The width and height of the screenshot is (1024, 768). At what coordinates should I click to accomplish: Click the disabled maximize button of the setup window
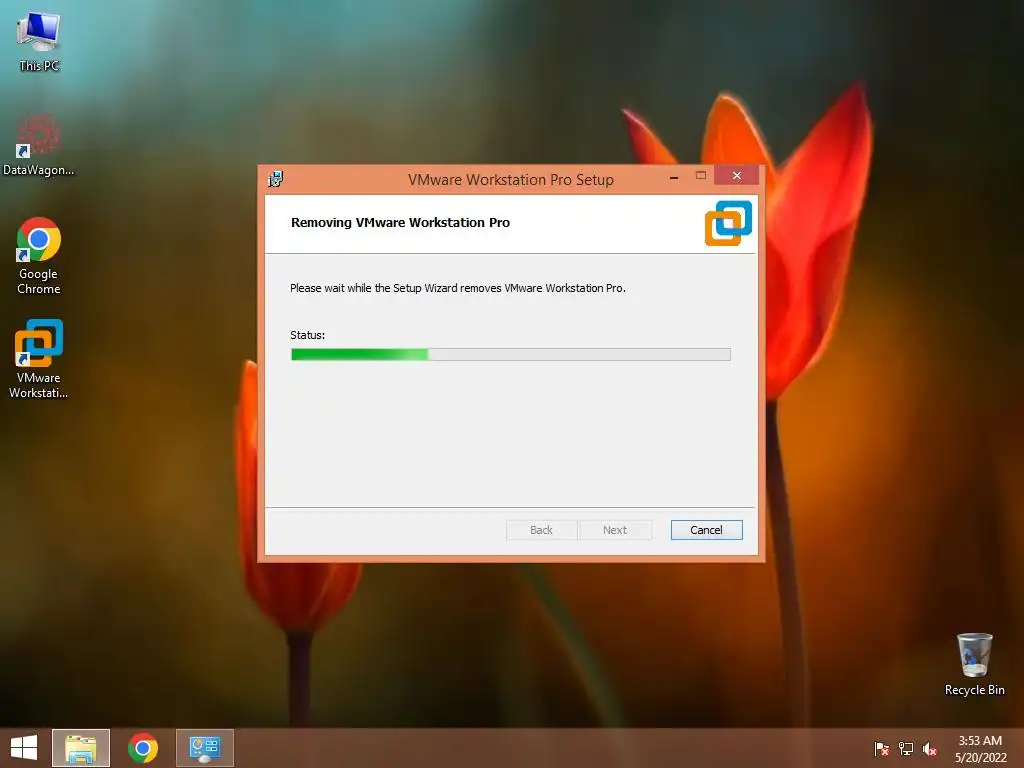[701, 176]
